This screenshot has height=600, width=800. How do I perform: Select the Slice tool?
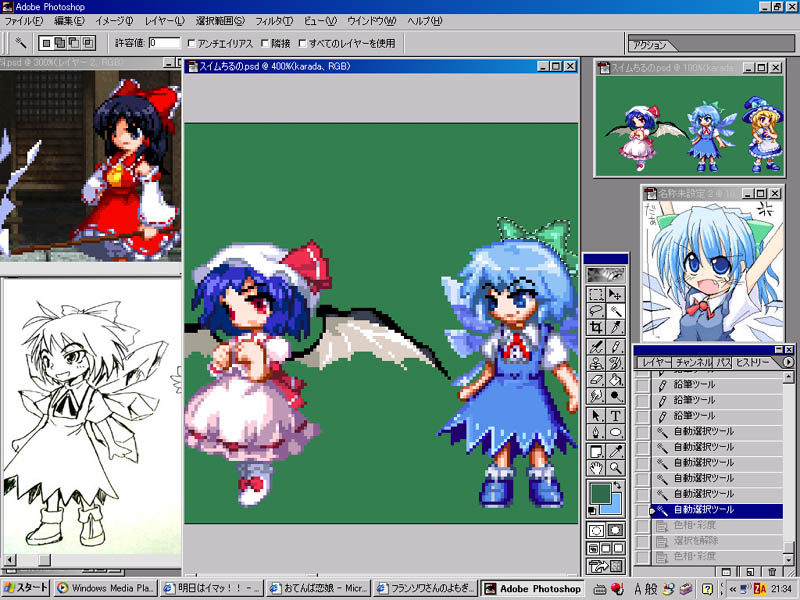point(615,327)
